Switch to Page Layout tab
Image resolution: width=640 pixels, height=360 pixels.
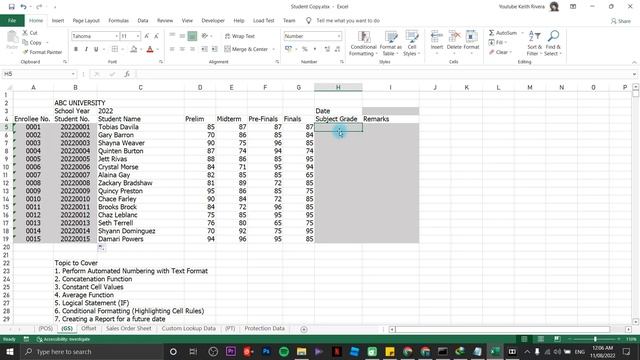(86, 20)
